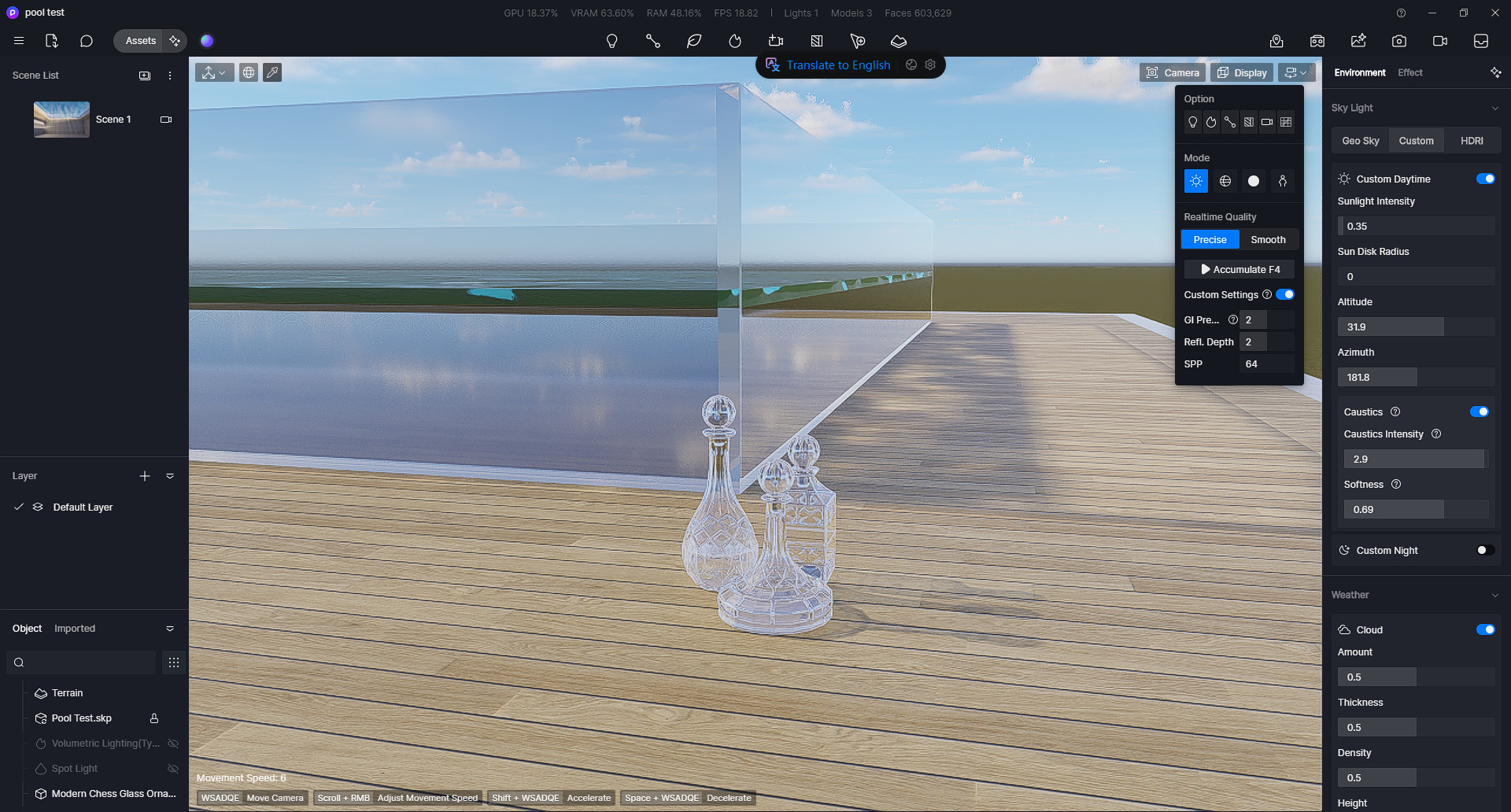Unlock the Pool Test.skp object
1511x812 pixels.
(x=154, y=718)
